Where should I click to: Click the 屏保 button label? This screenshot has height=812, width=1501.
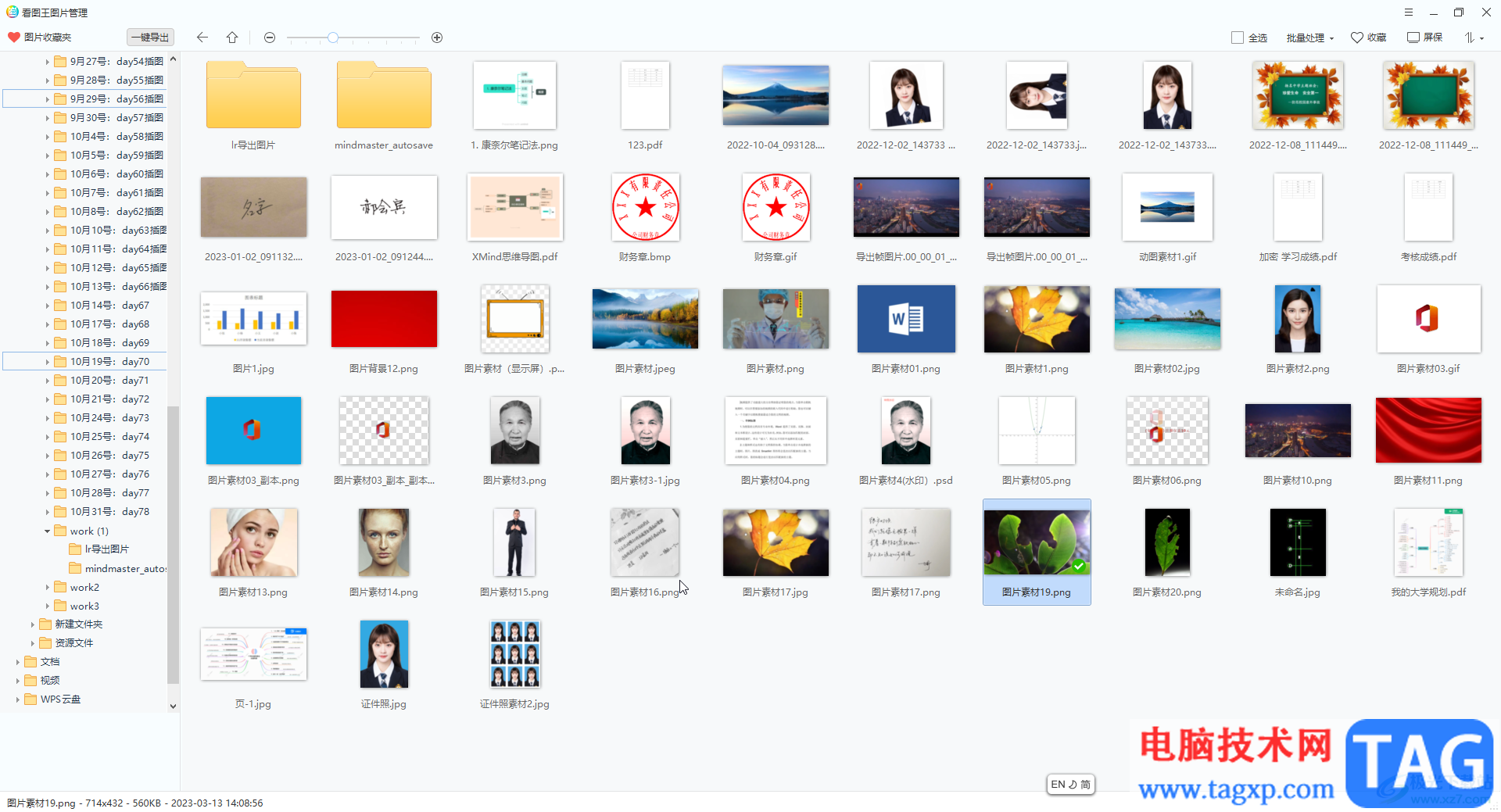1433,38
